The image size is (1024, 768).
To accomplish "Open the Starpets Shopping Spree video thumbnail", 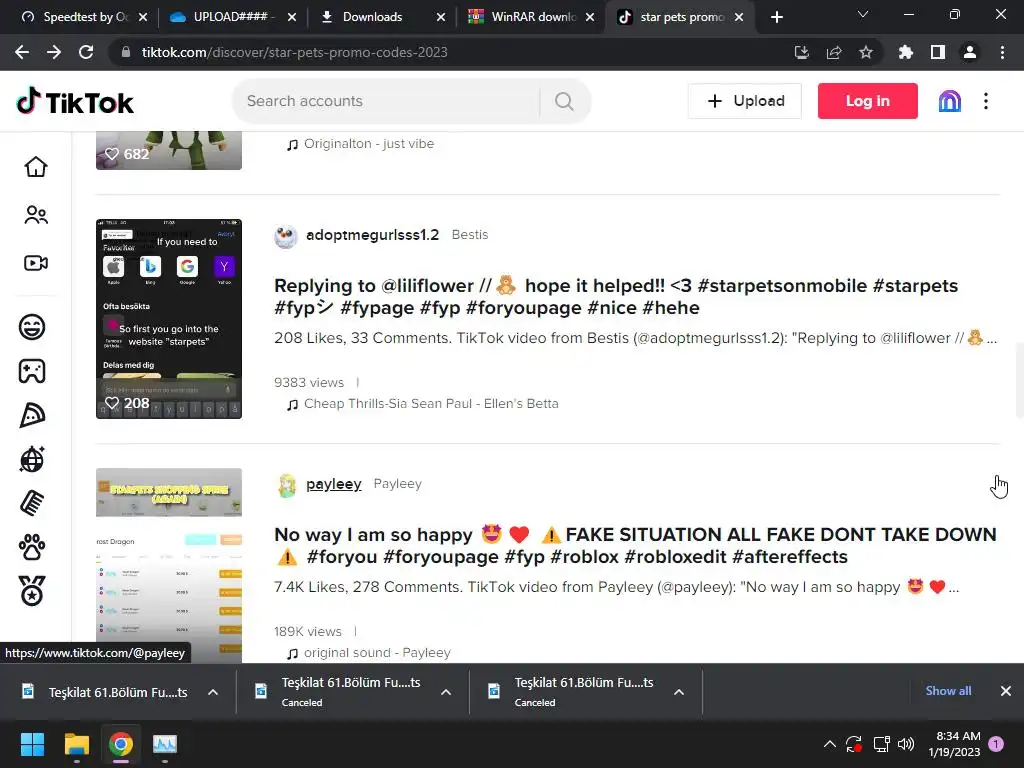I will (168, 566).
